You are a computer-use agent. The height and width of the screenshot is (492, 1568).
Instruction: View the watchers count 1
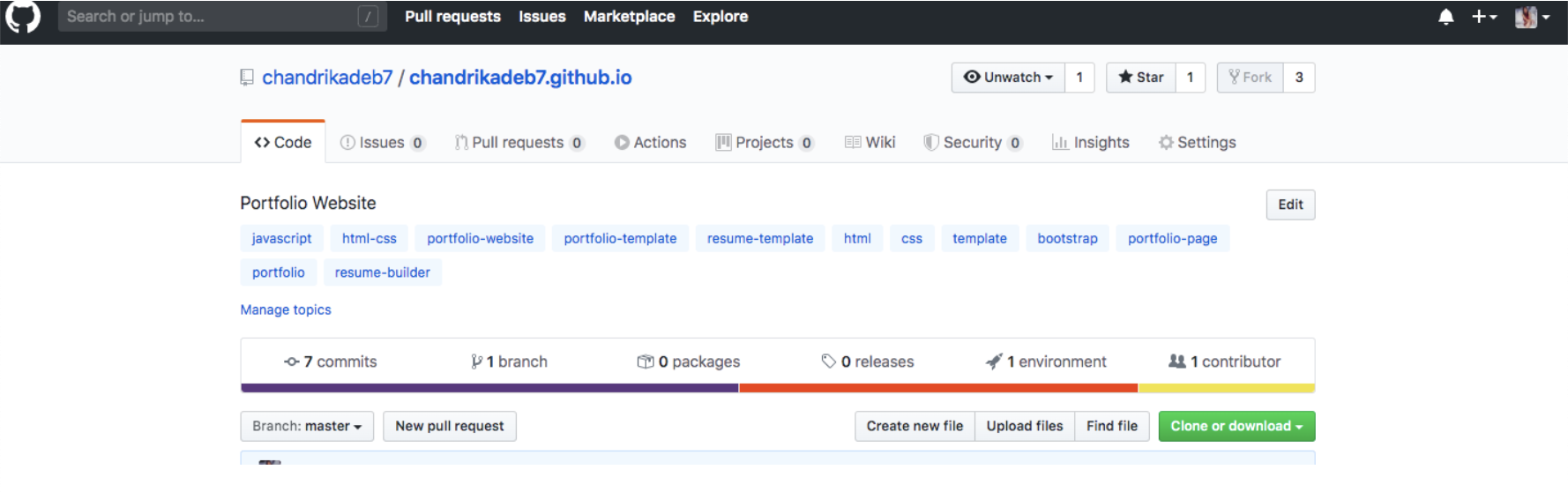1079,78
